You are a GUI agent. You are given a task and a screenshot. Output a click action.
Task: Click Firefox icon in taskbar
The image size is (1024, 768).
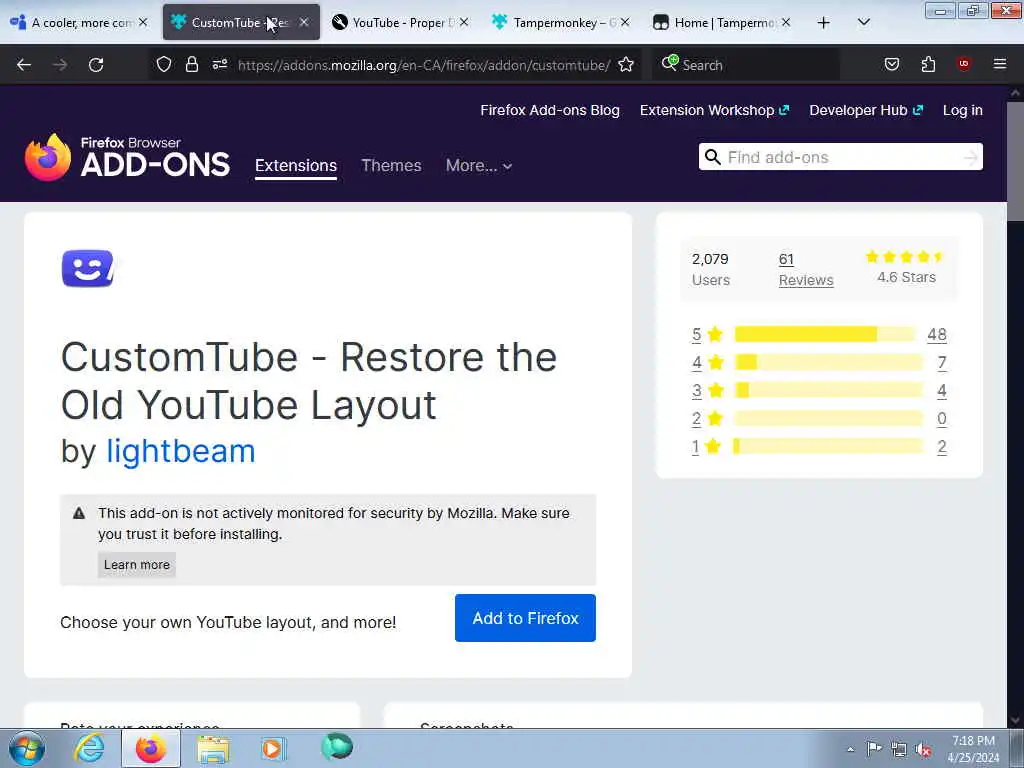[151, 748]
